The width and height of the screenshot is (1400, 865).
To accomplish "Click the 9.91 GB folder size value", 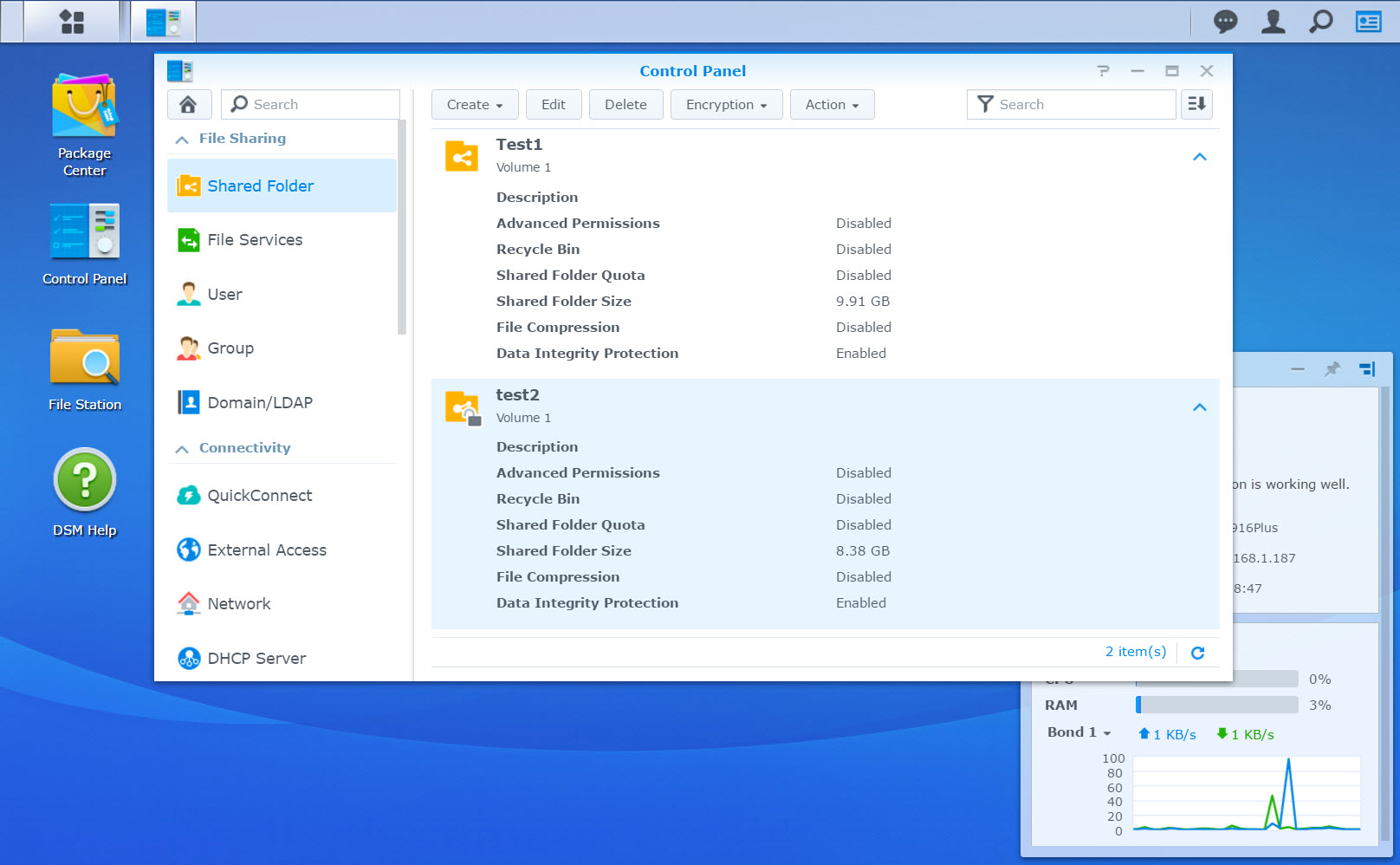I will (863, 302).
